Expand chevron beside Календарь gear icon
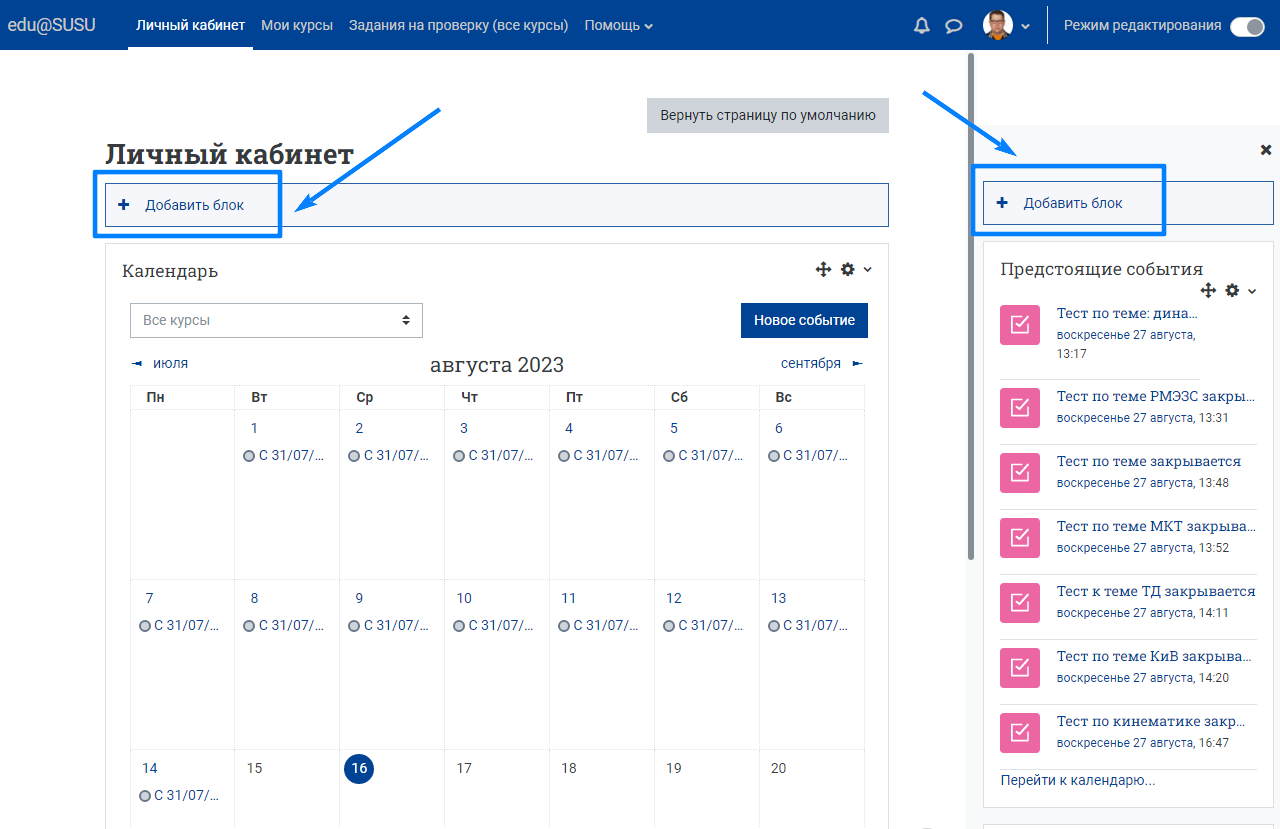The height and width of the screenshot is (829, 1280). (x=868, y=269)
